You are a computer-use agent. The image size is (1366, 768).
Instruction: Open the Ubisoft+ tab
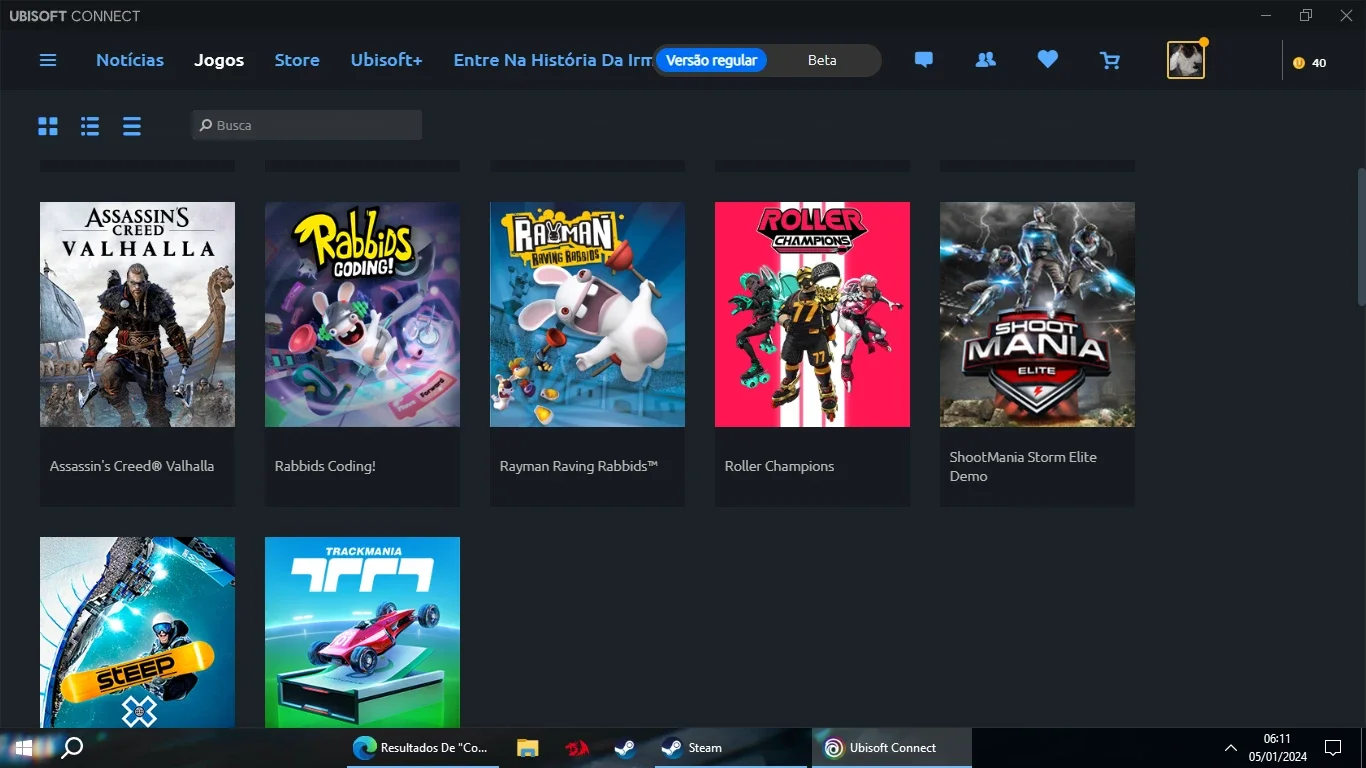point(386,60)
